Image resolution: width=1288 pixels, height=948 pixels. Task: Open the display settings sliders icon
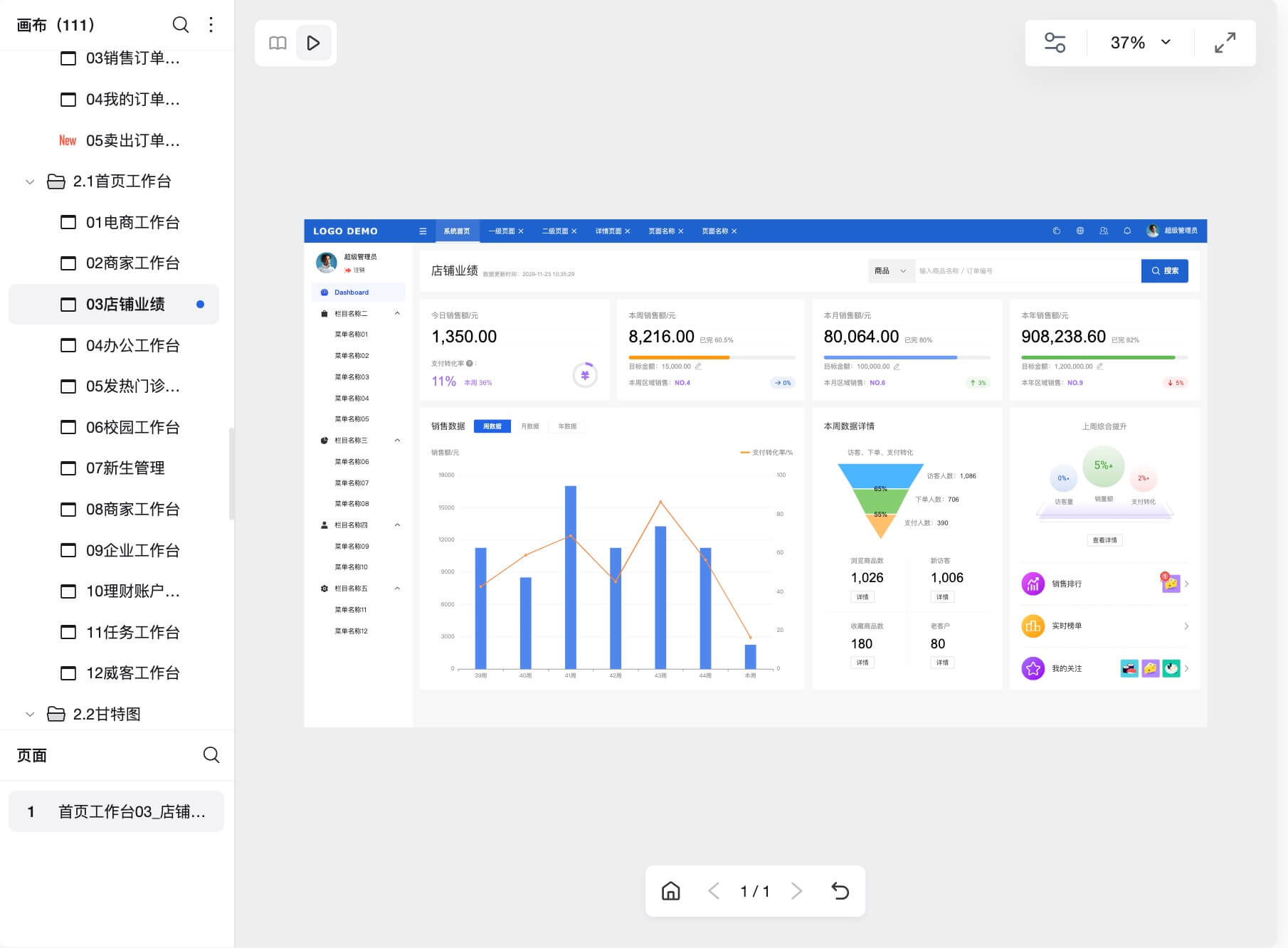[1055, 43]
